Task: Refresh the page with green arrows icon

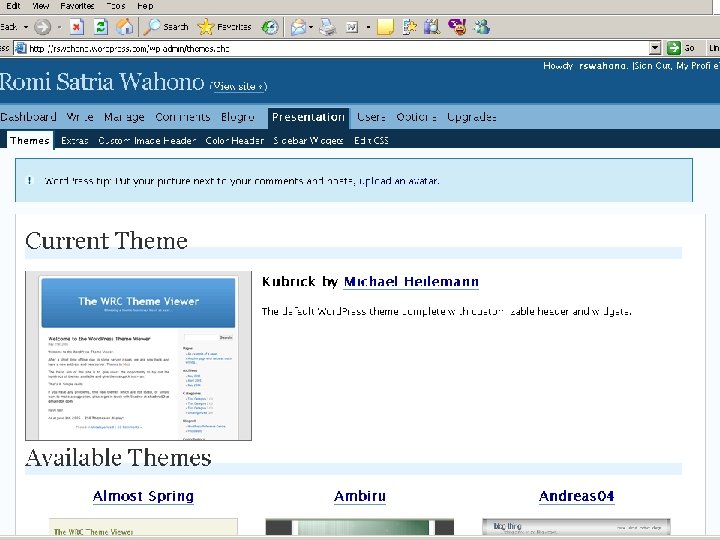Action: [x=101, y=27]
